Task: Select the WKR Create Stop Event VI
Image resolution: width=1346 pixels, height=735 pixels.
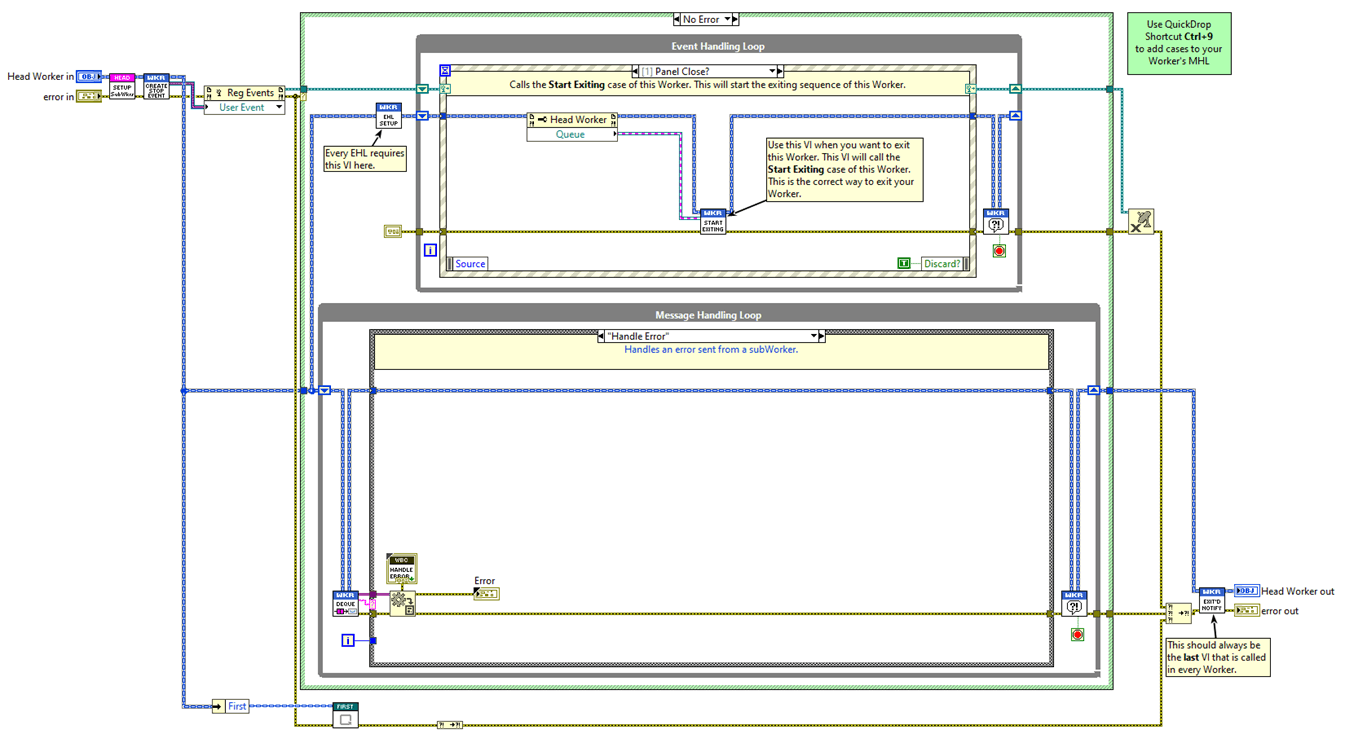Action: 157,86
